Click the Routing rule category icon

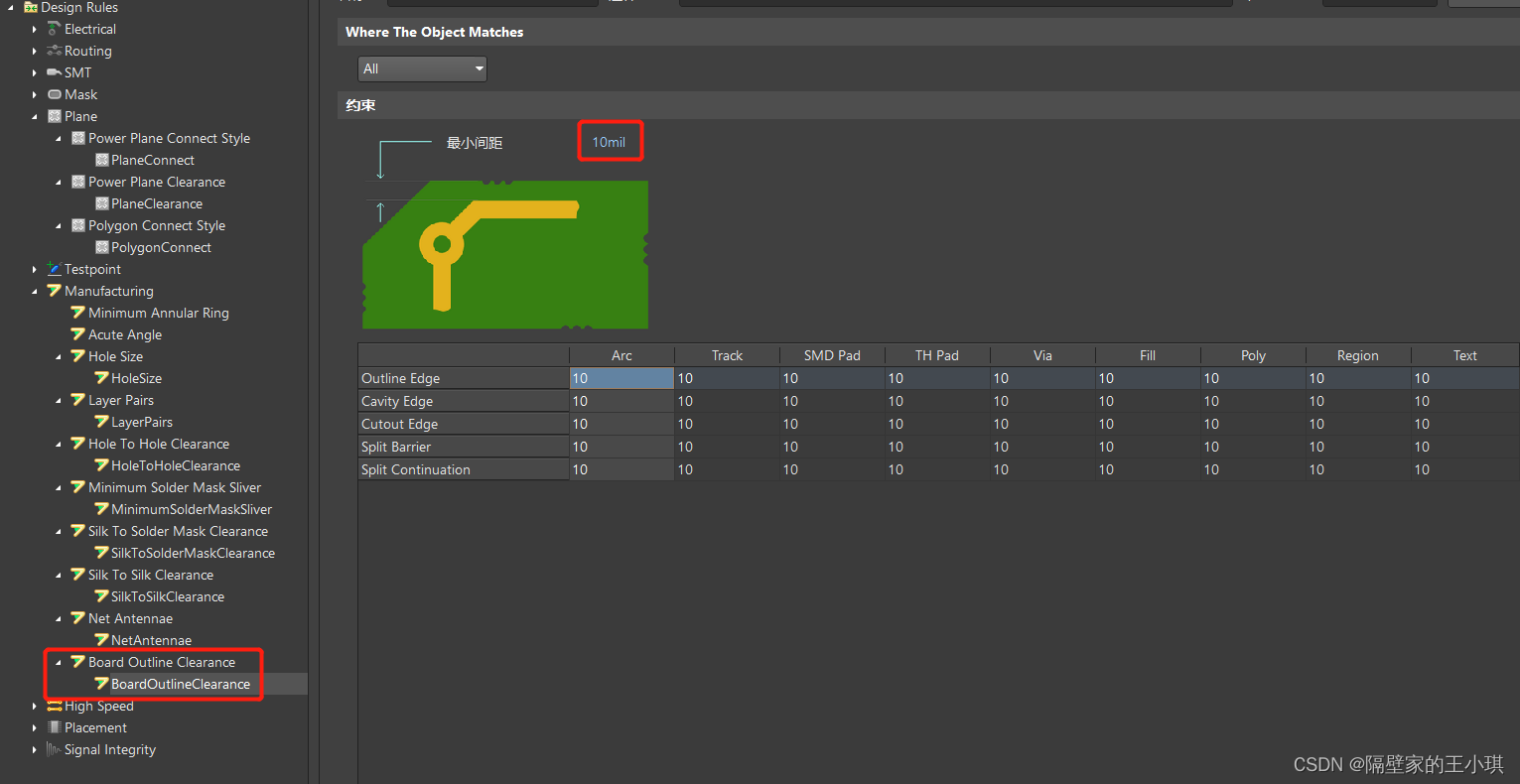(55, 51)
